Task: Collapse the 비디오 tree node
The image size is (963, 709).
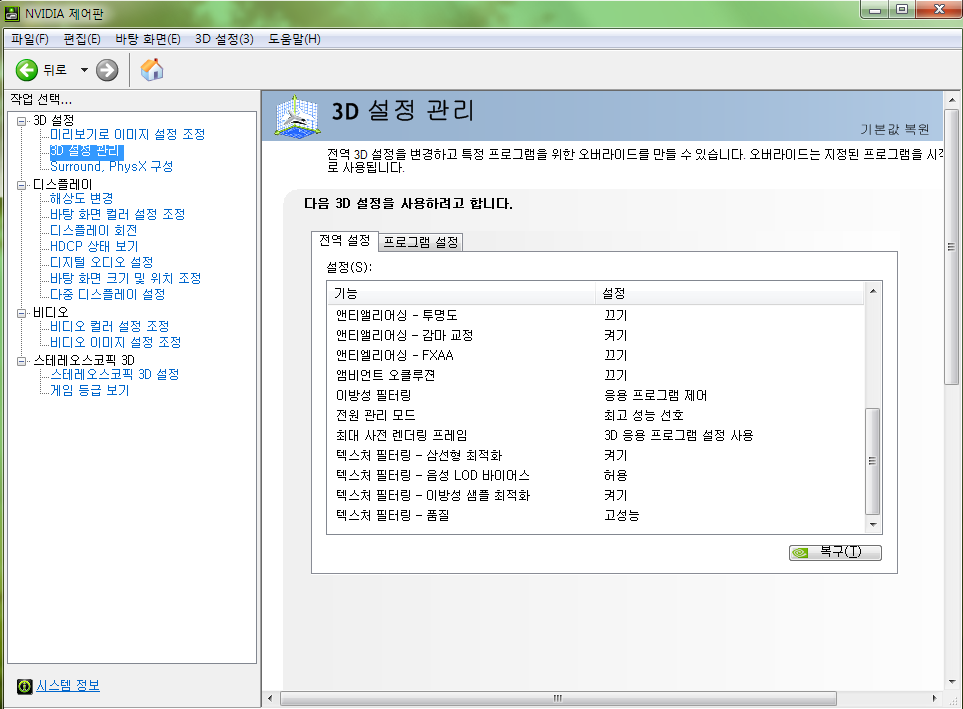Action: pyautogui.click(x=22, y=313)
